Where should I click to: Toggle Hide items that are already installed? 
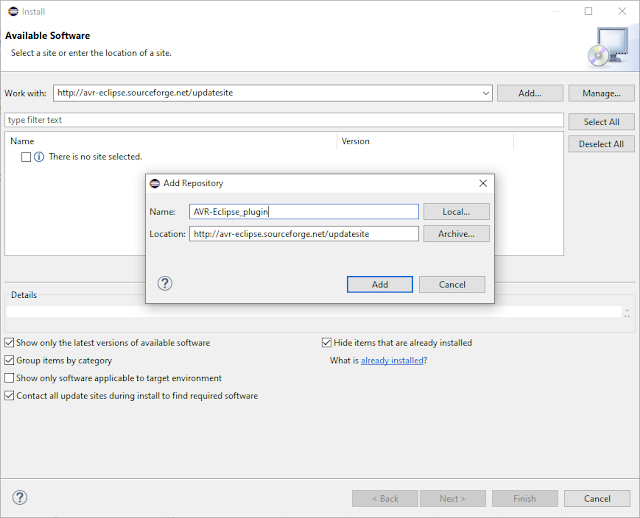[327, 342]
